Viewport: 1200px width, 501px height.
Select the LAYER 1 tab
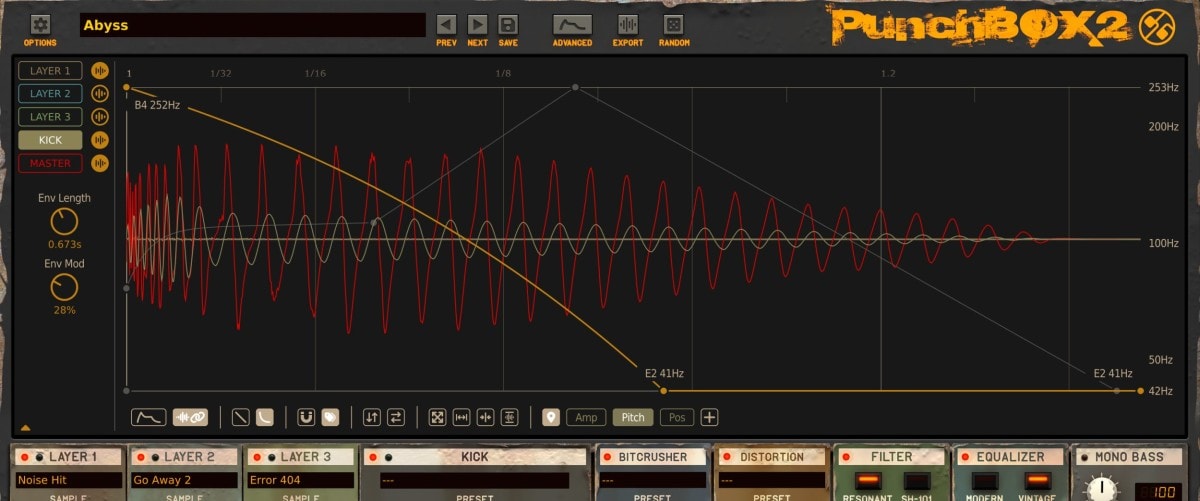coord(50,71)
